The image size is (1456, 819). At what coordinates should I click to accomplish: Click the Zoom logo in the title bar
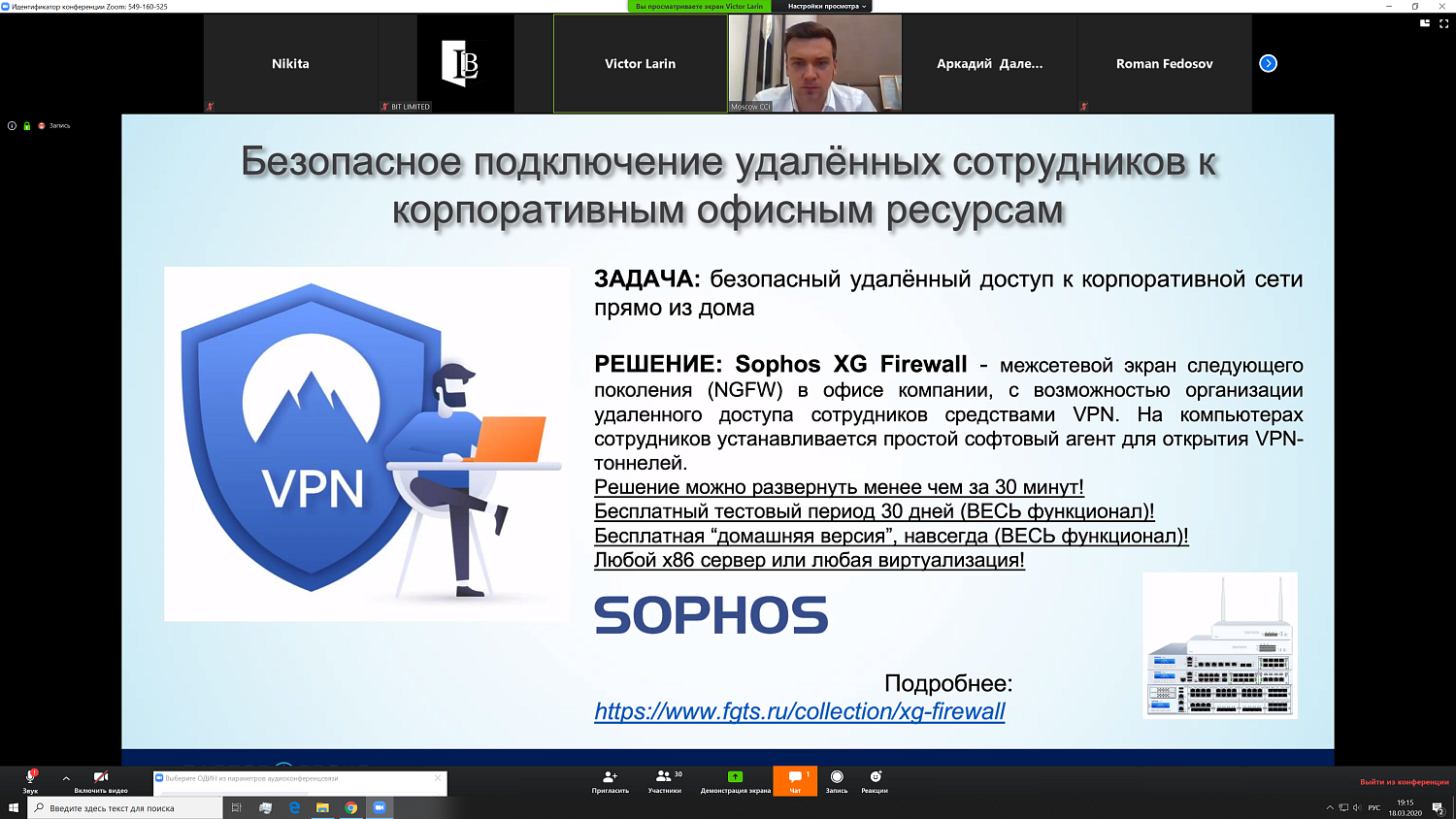pos(6,6)
